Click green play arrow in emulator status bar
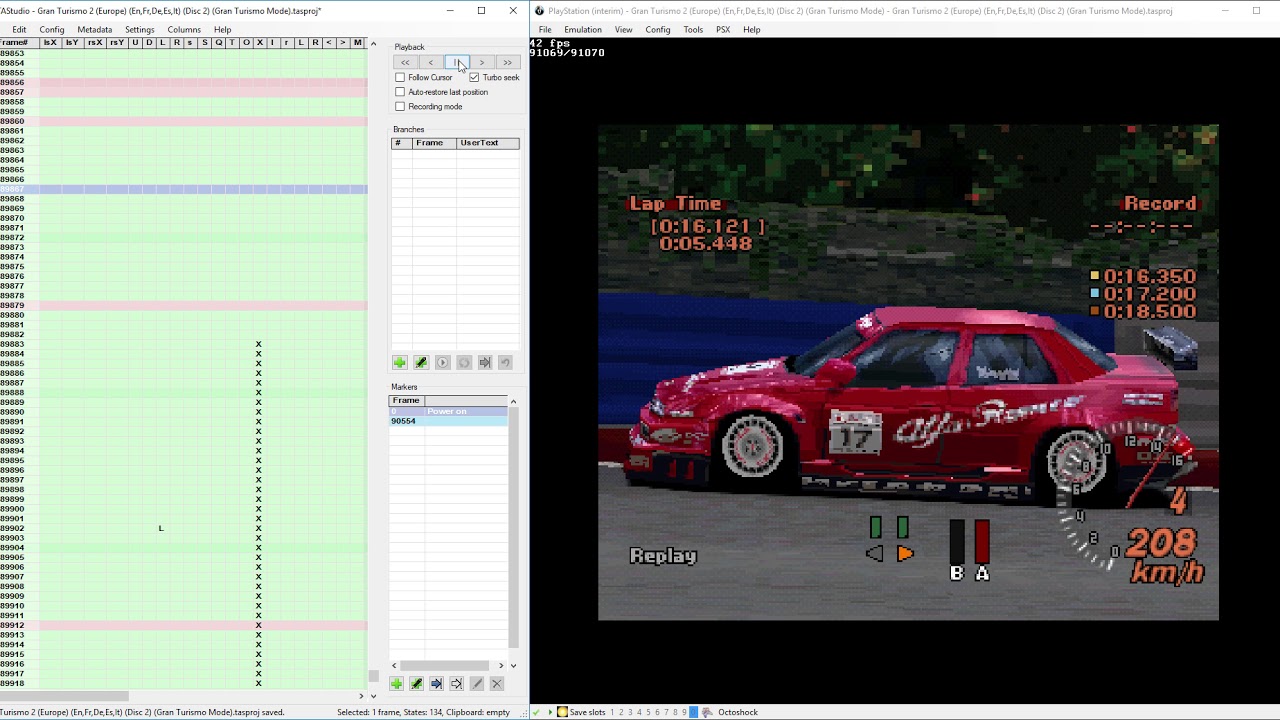Viewport: 1280px width, 720px height. pos(550,712)
